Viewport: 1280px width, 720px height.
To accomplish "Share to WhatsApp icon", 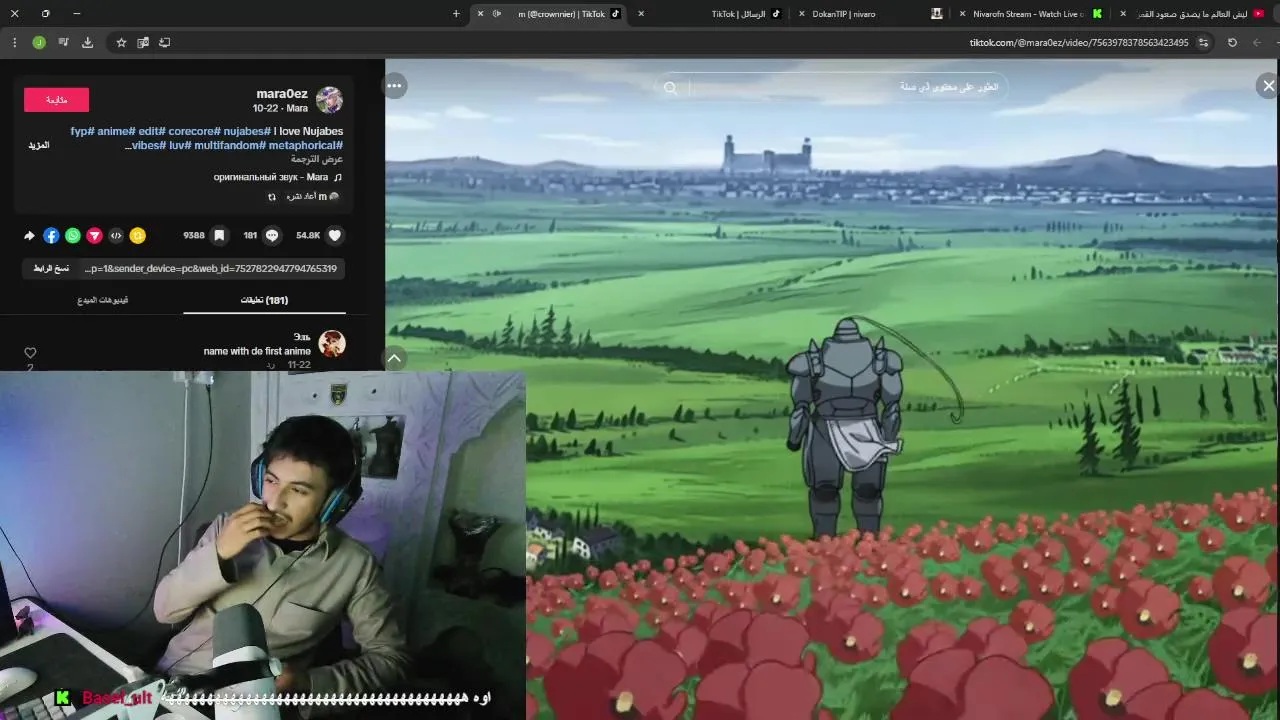I will [73, 236].
